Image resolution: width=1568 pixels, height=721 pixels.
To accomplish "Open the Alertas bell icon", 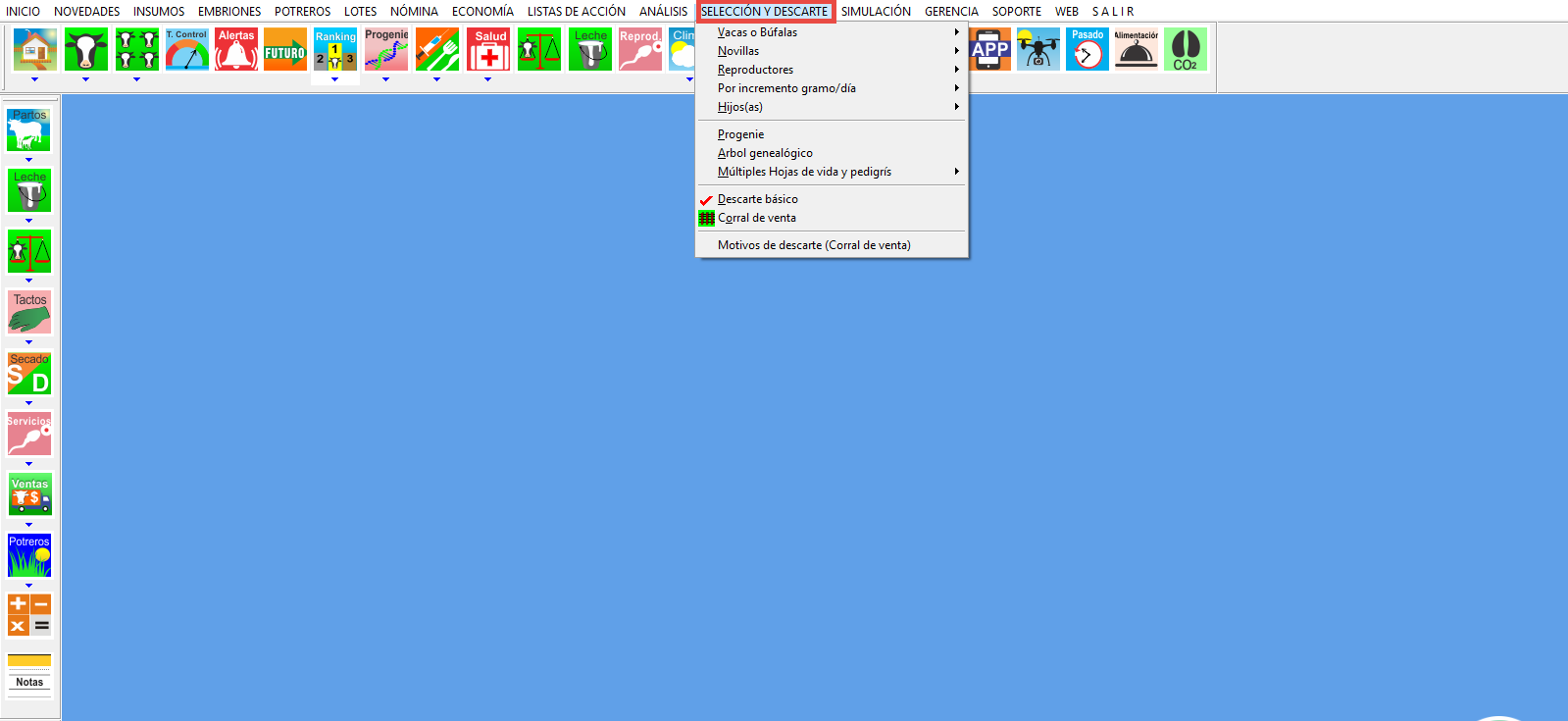I will coord(236,49).
